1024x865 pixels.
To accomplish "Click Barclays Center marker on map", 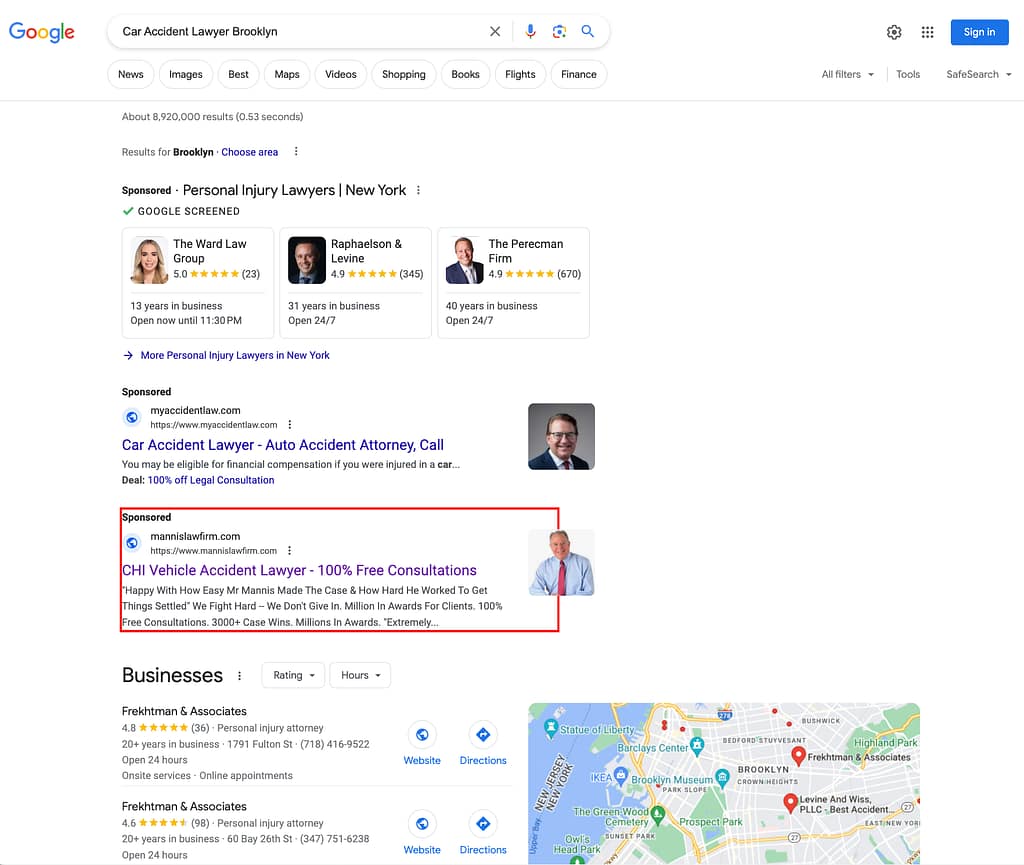I will [697, 744].
